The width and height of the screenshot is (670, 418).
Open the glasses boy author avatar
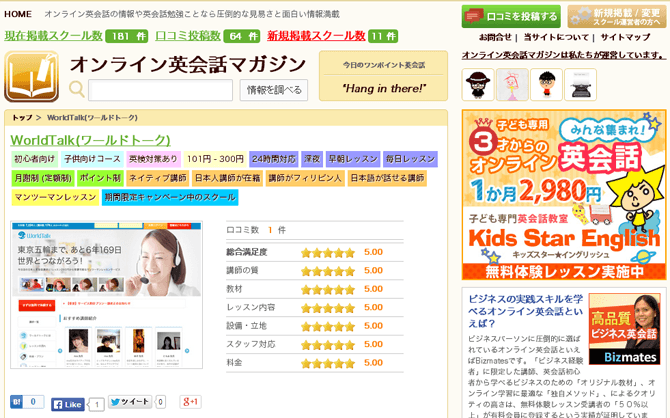546,85
